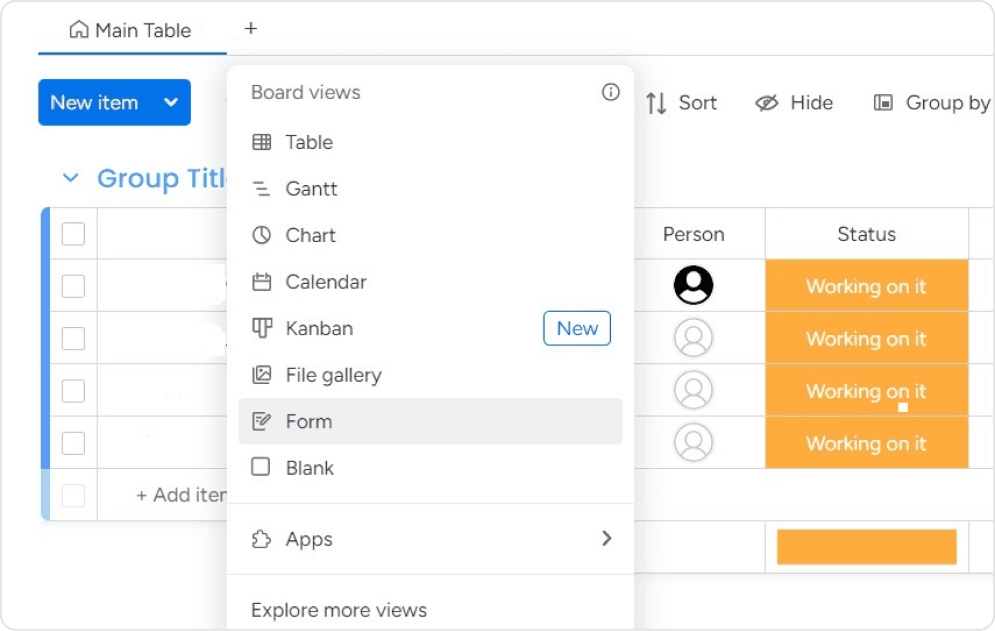Select Form from the Board views menu
Image resolution: width=995 pixels, height=631 pixels.
(x=306, y=421)
